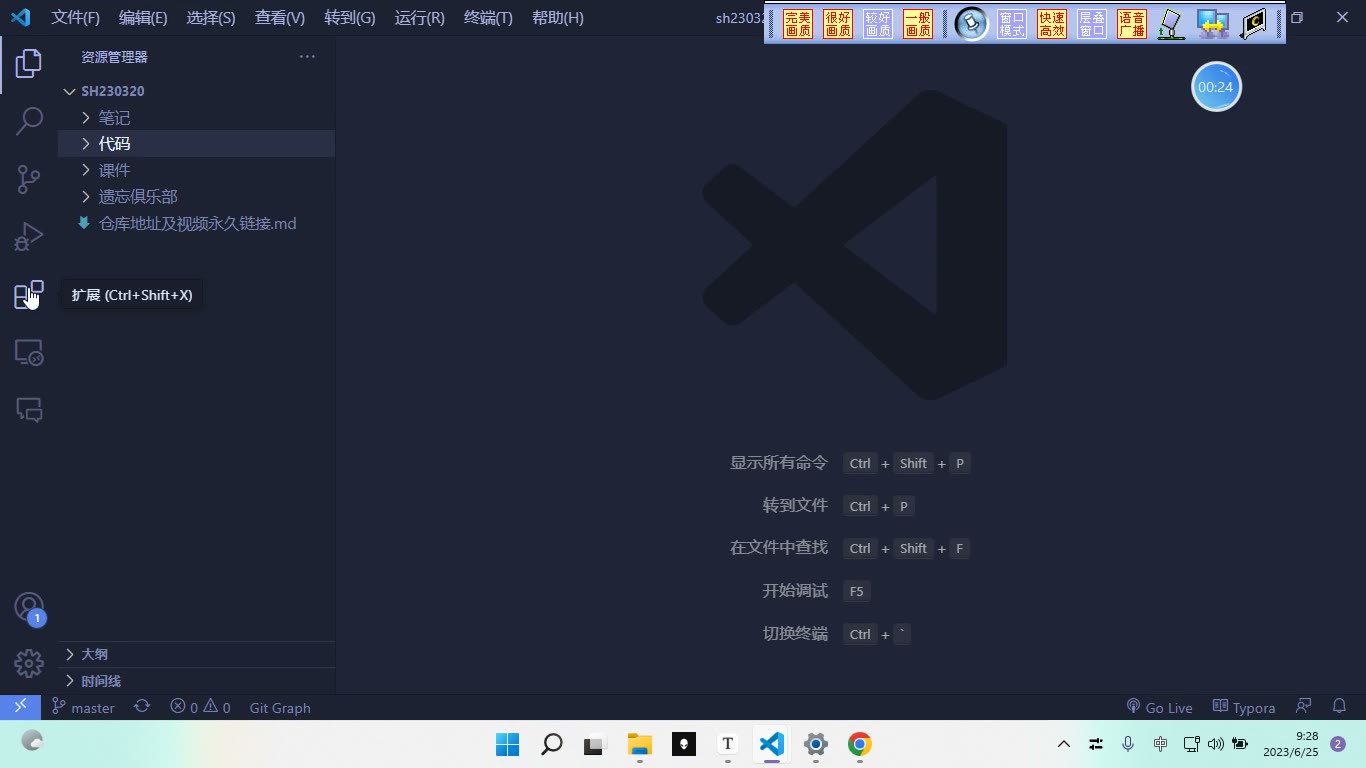
Task: Click the screen-swap monitors icon in remote toolbar
Action: tap(1213, 24)
